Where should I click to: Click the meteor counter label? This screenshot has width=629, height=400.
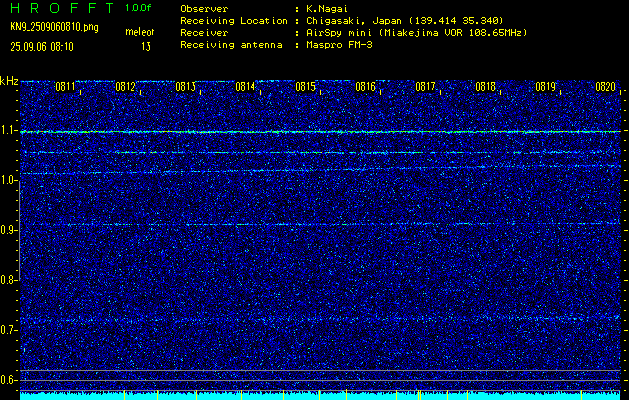point(140,32)
